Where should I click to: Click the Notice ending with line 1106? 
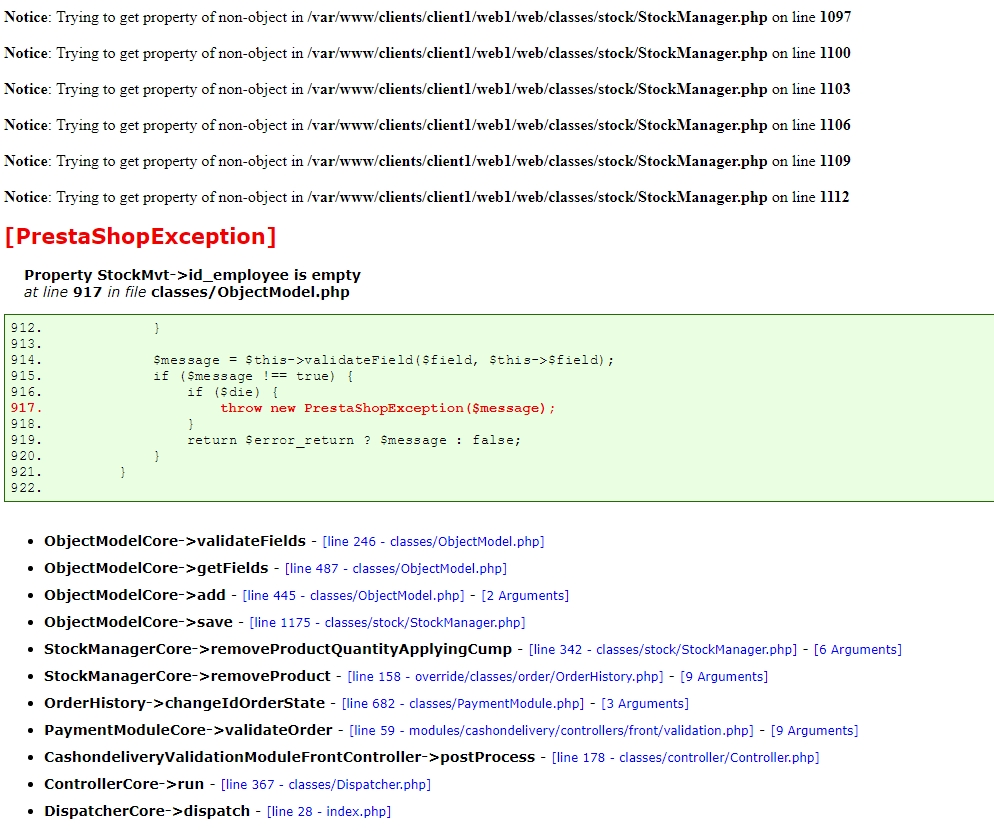[427, 126]
